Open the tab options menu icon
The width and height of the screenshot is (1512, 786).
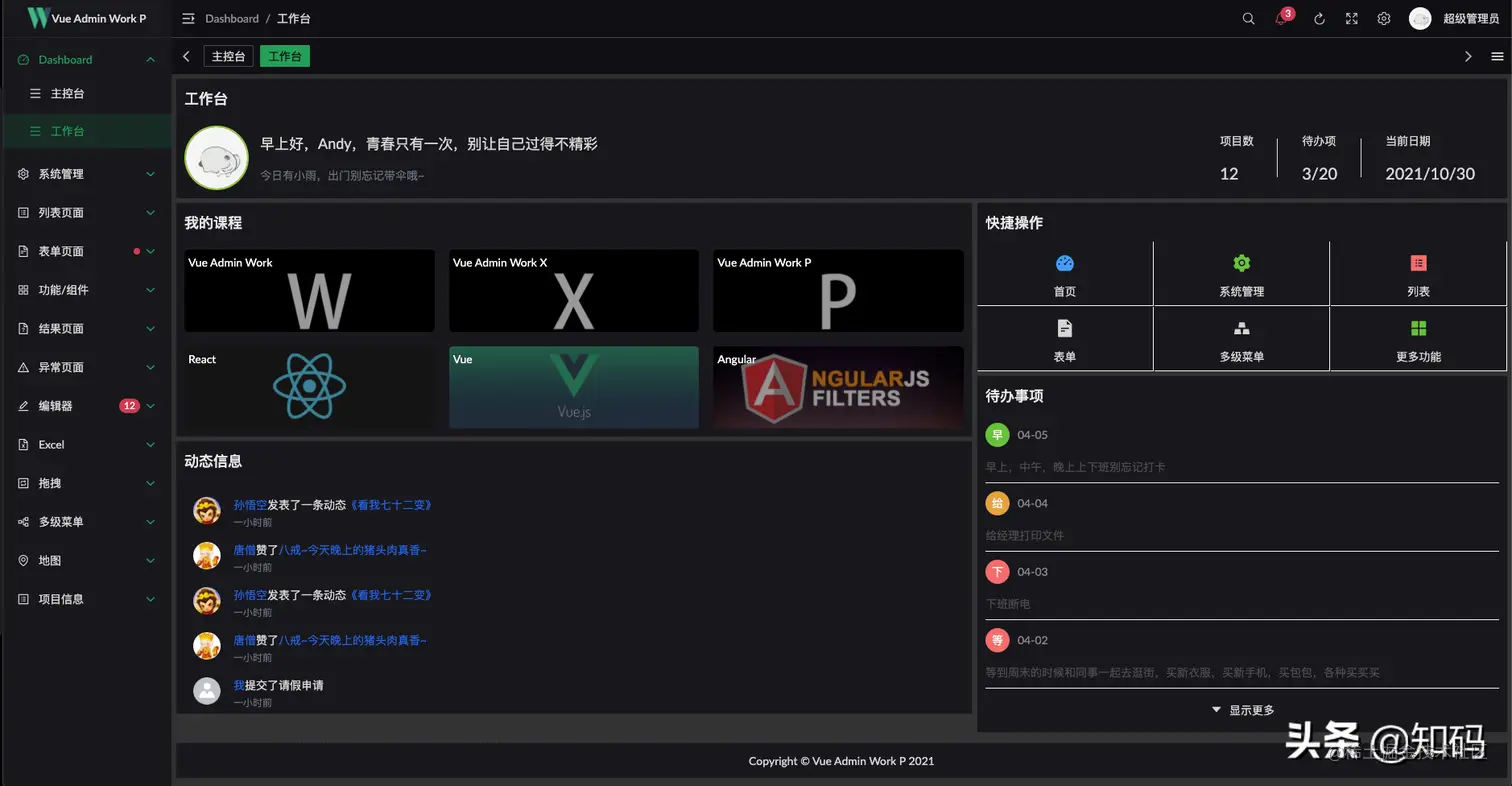coord(1497,57)
